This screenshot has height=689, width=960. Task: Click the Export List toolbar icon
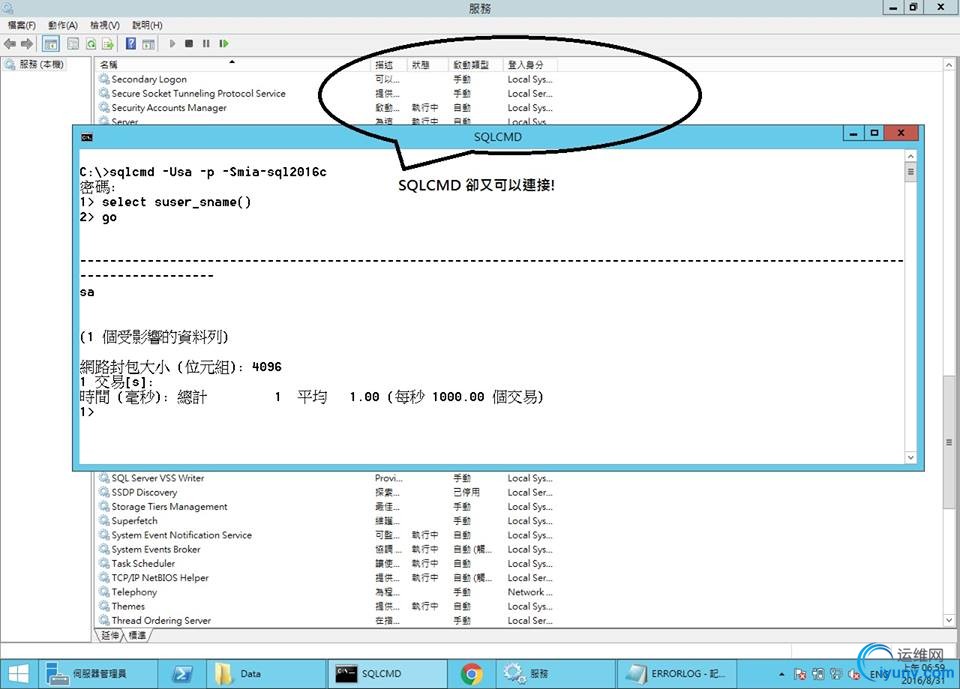(x=108, y=43)
